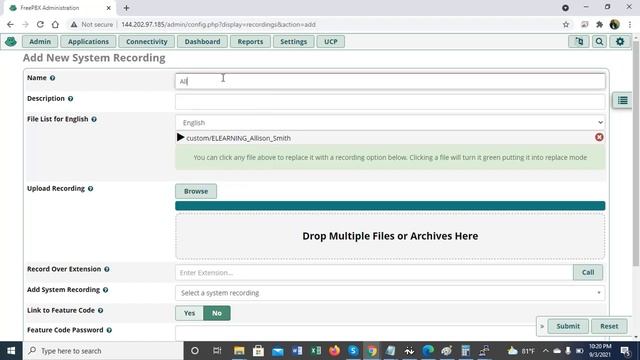
Task: Open the search magnifier in the top bar
Action: (x=599, y=41)
